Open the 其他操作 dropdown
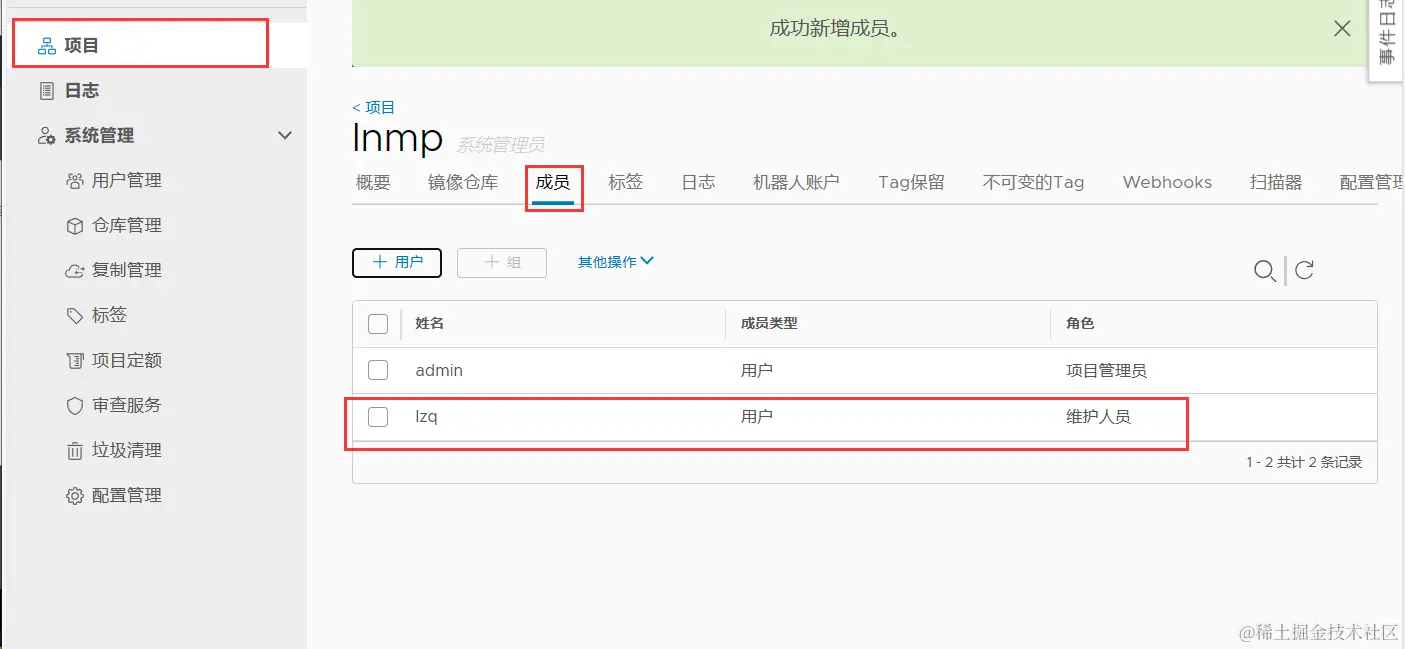Image resolution: width=1405 pixels, height=649 pixels. point(616,262)
